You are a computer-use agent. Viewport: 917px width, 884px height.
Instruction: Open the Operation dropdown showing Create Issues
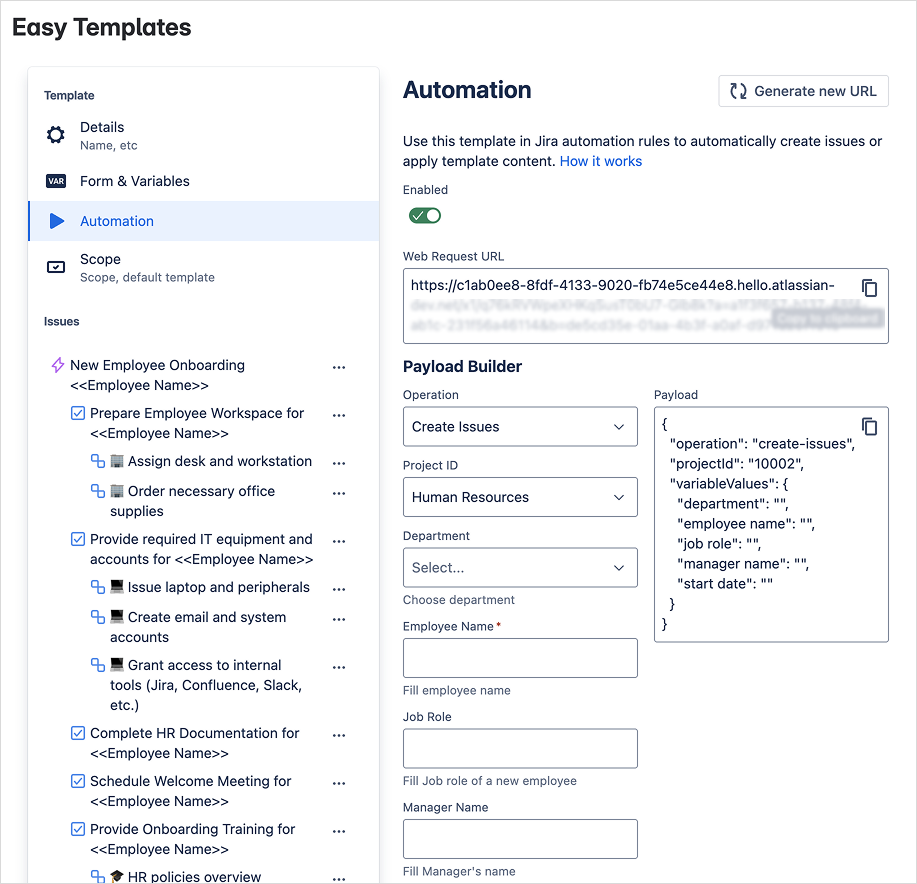519,427
